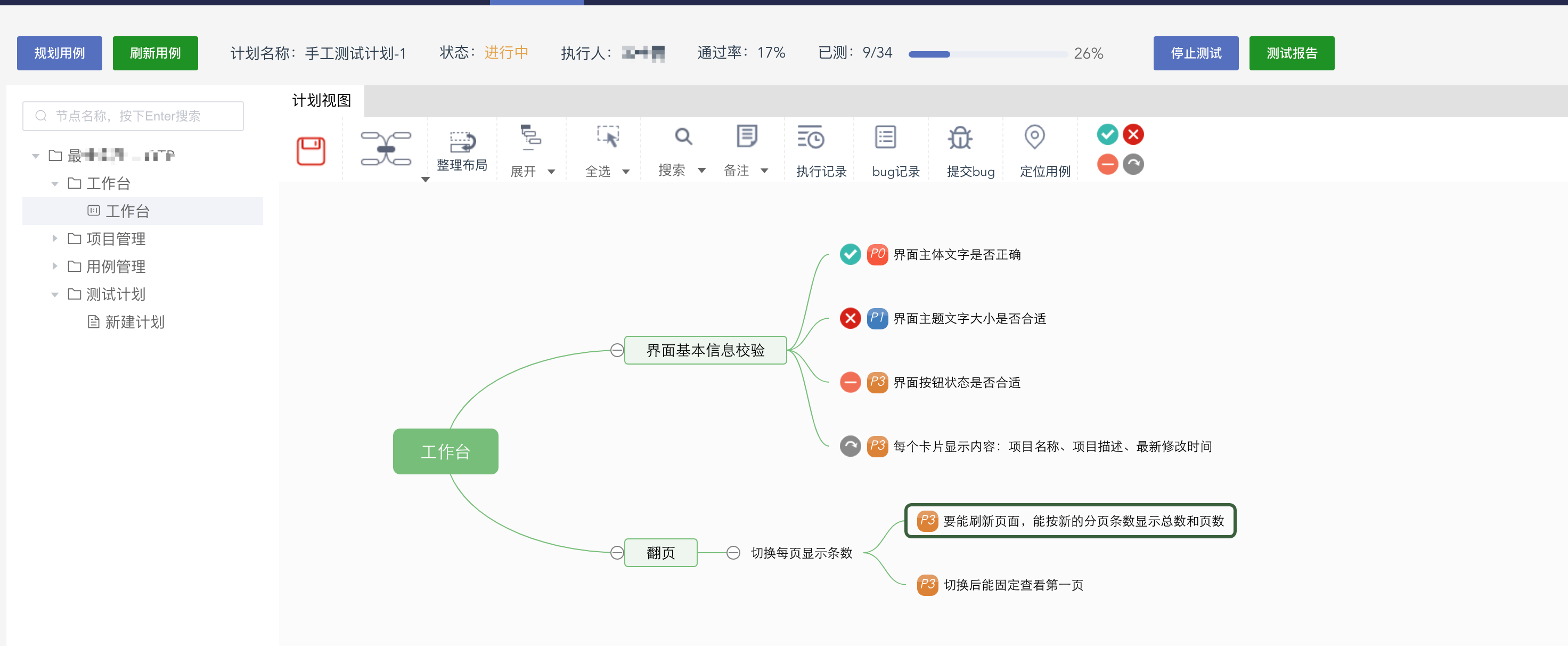Click the 测试报告 button
This screenshot has width=1568, height=646.
(1291, 53)
